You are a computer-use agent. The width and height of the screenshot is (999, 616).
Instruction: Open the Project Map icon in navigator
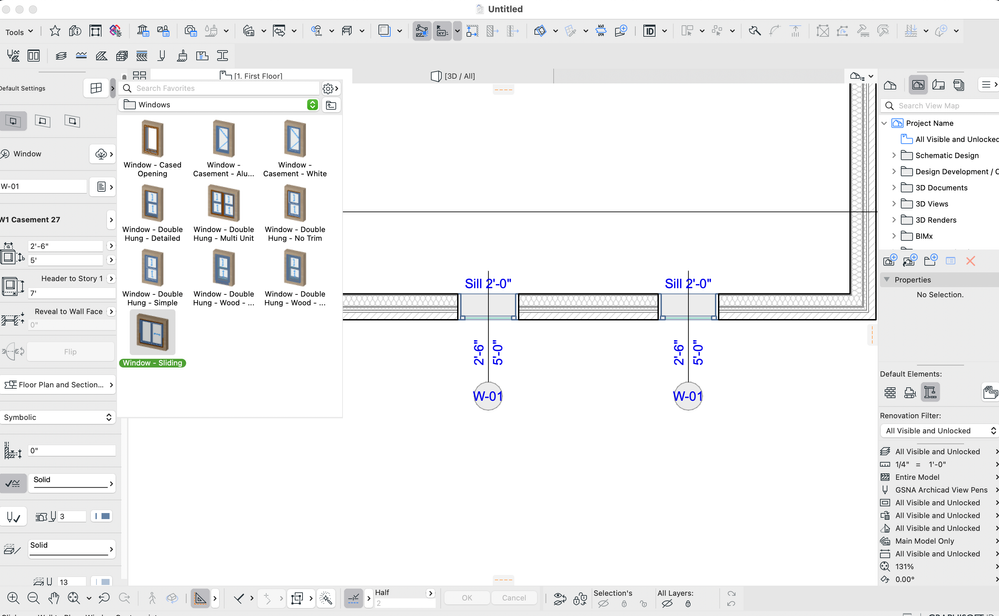click(890, 85)
